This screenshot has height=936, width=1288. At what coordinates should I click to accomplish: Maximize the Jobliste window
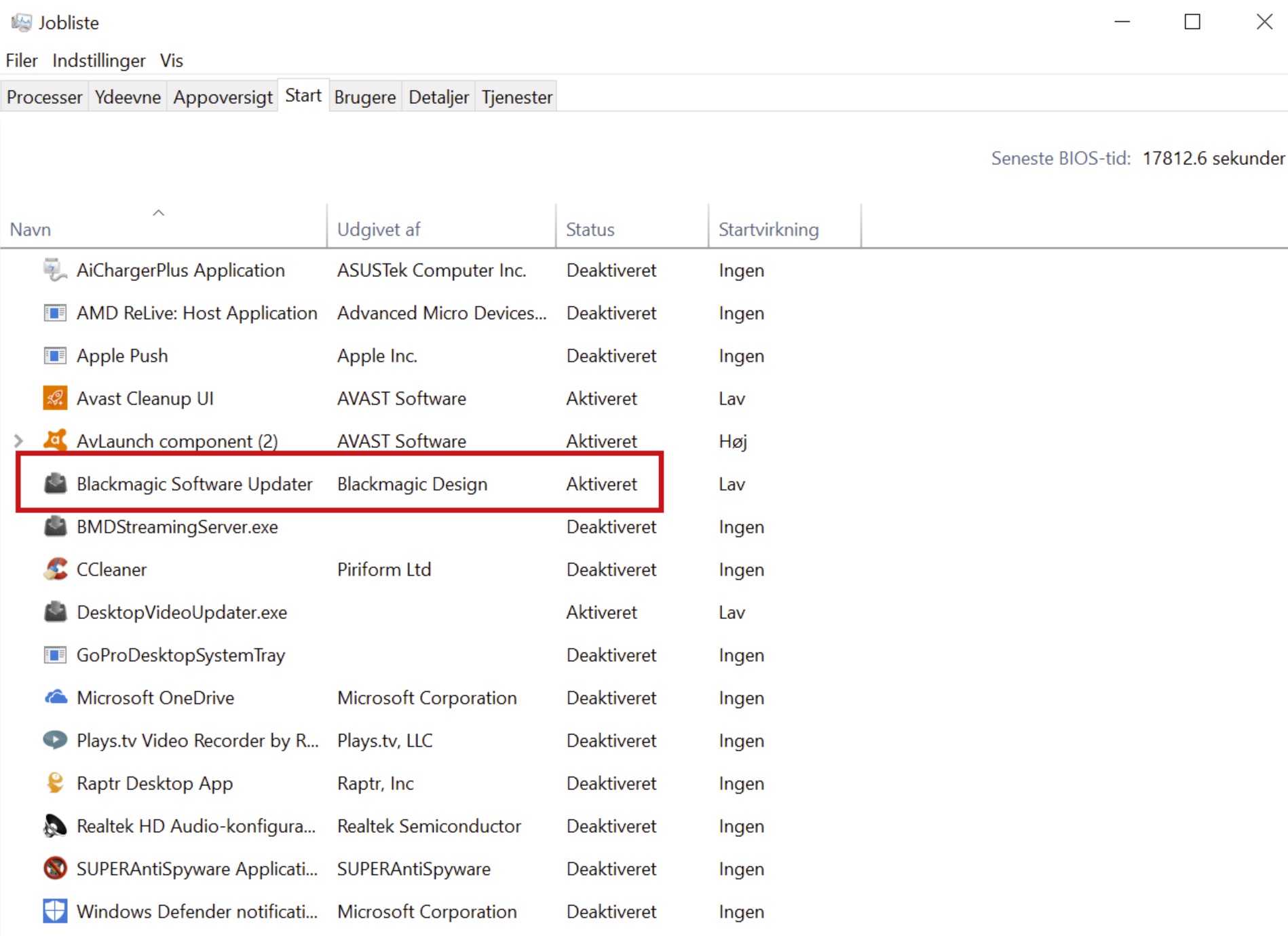pyautogui.click(x=1192, y=22)
